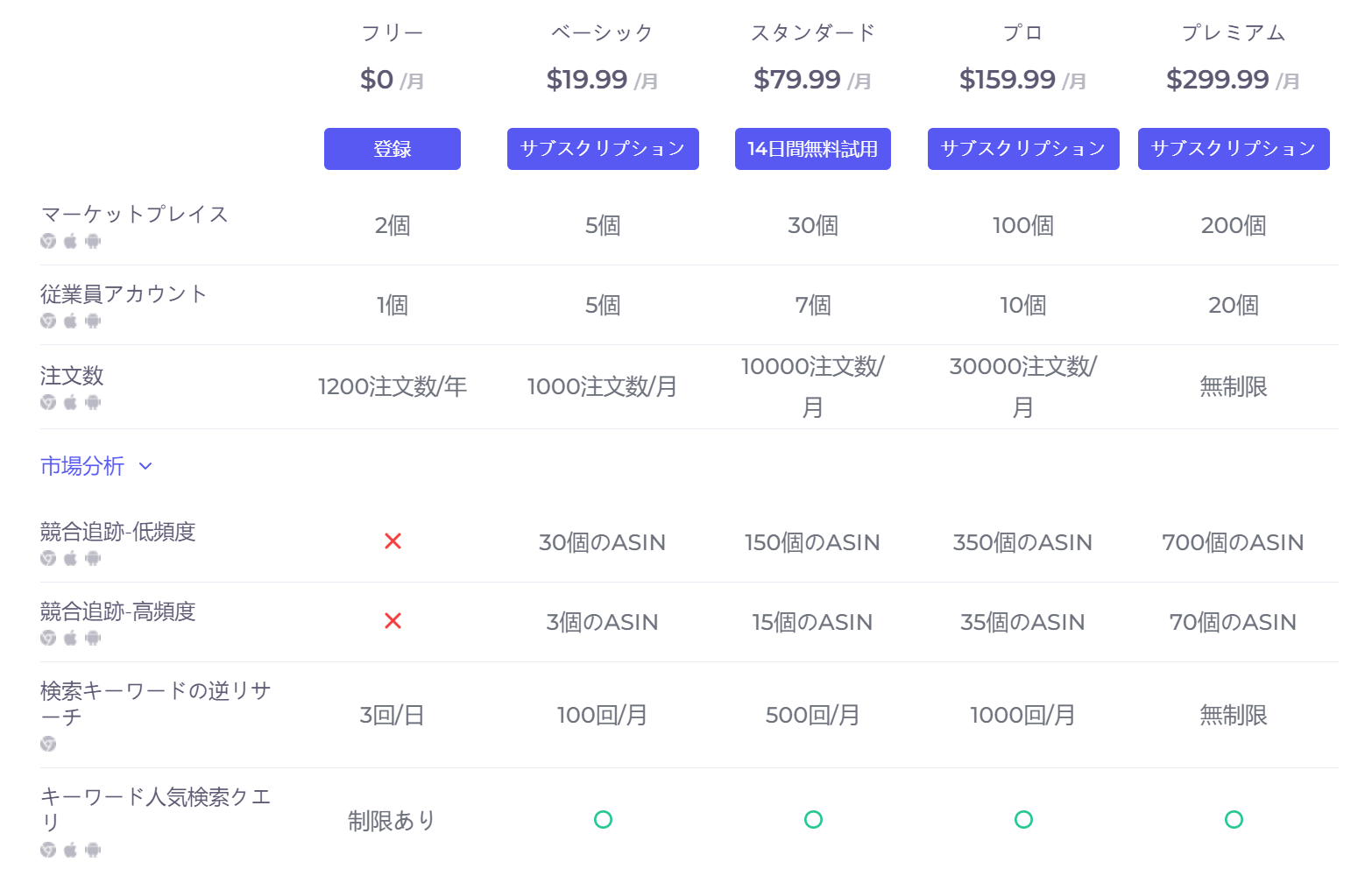Click green circle in ベーシック キーワード人気検索クエリ
Screen dimensions: 1372x869
point(603,819)
